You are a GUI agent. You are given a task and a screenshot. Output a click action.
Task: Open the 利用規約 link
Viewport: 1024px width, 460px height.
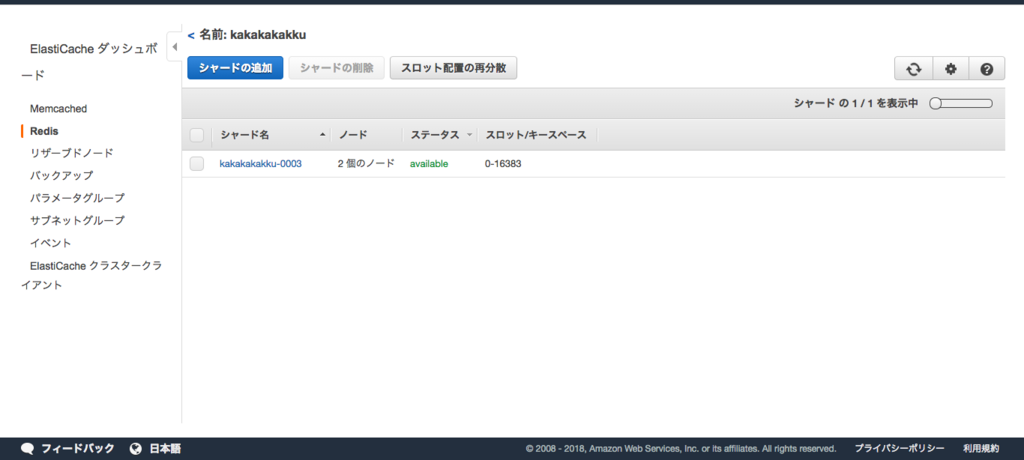coord(980,449)
